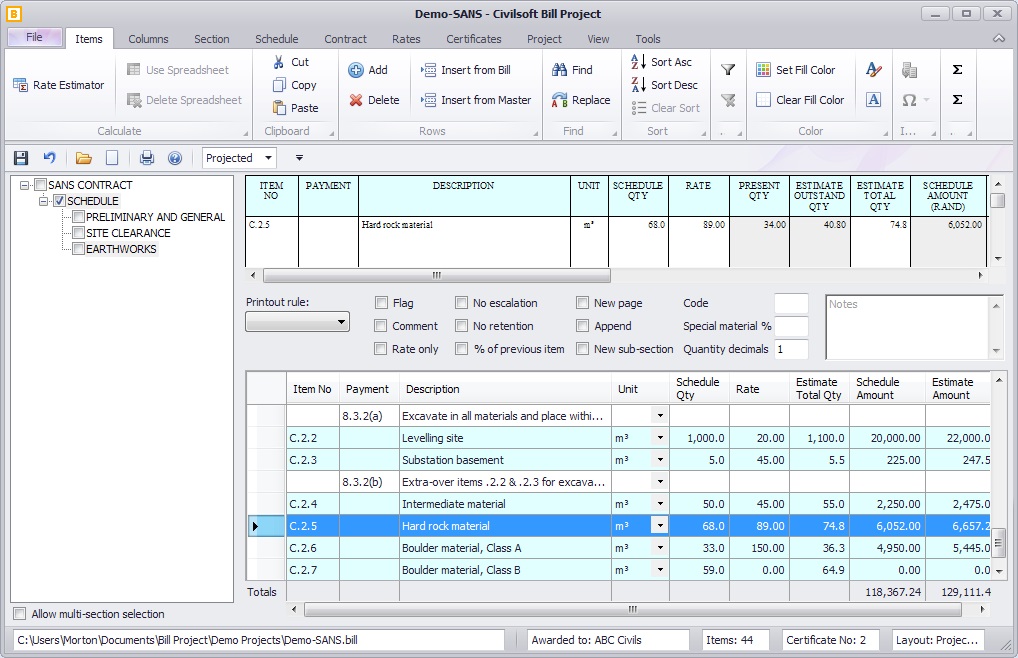The width and height of the screenshot is (1018, 658).
Task: Open the unit dropdown for Boulder material, Class A
Action: click(660, 548)
